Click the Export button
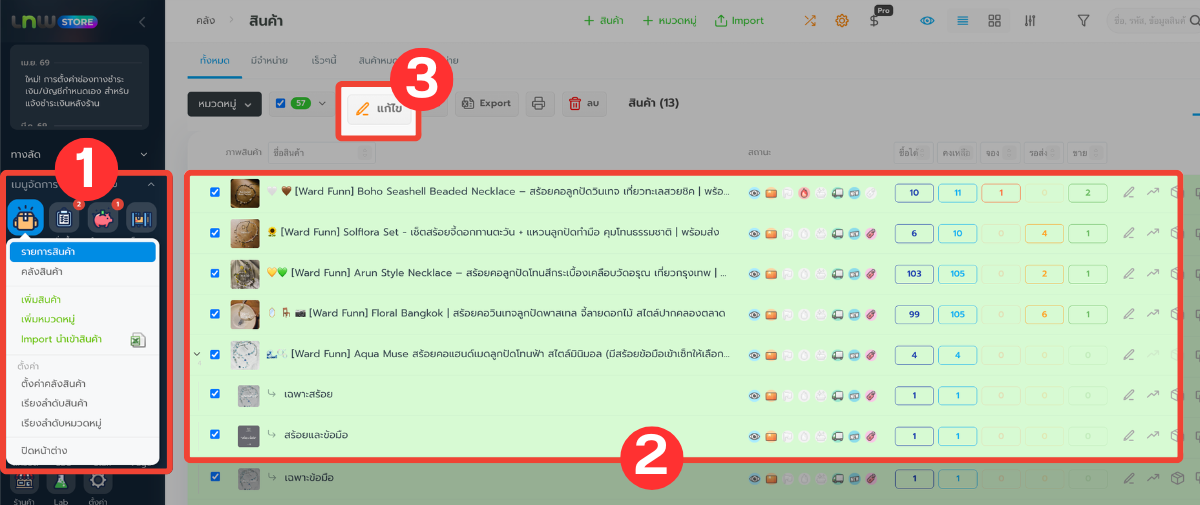The width and height of the screenshot is (1200, 505). (x=486, y=103)
